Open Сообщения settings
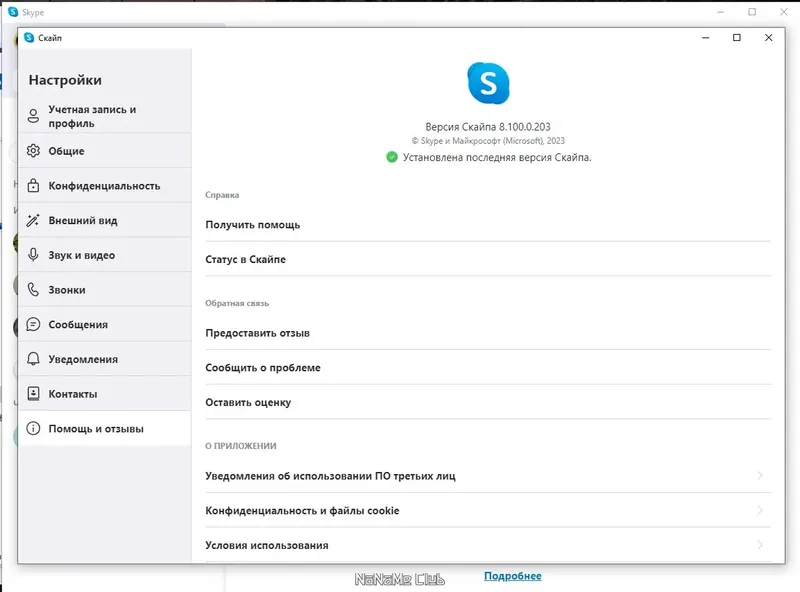800x592 pixels. pyautogui.click(x=105, y=324)
